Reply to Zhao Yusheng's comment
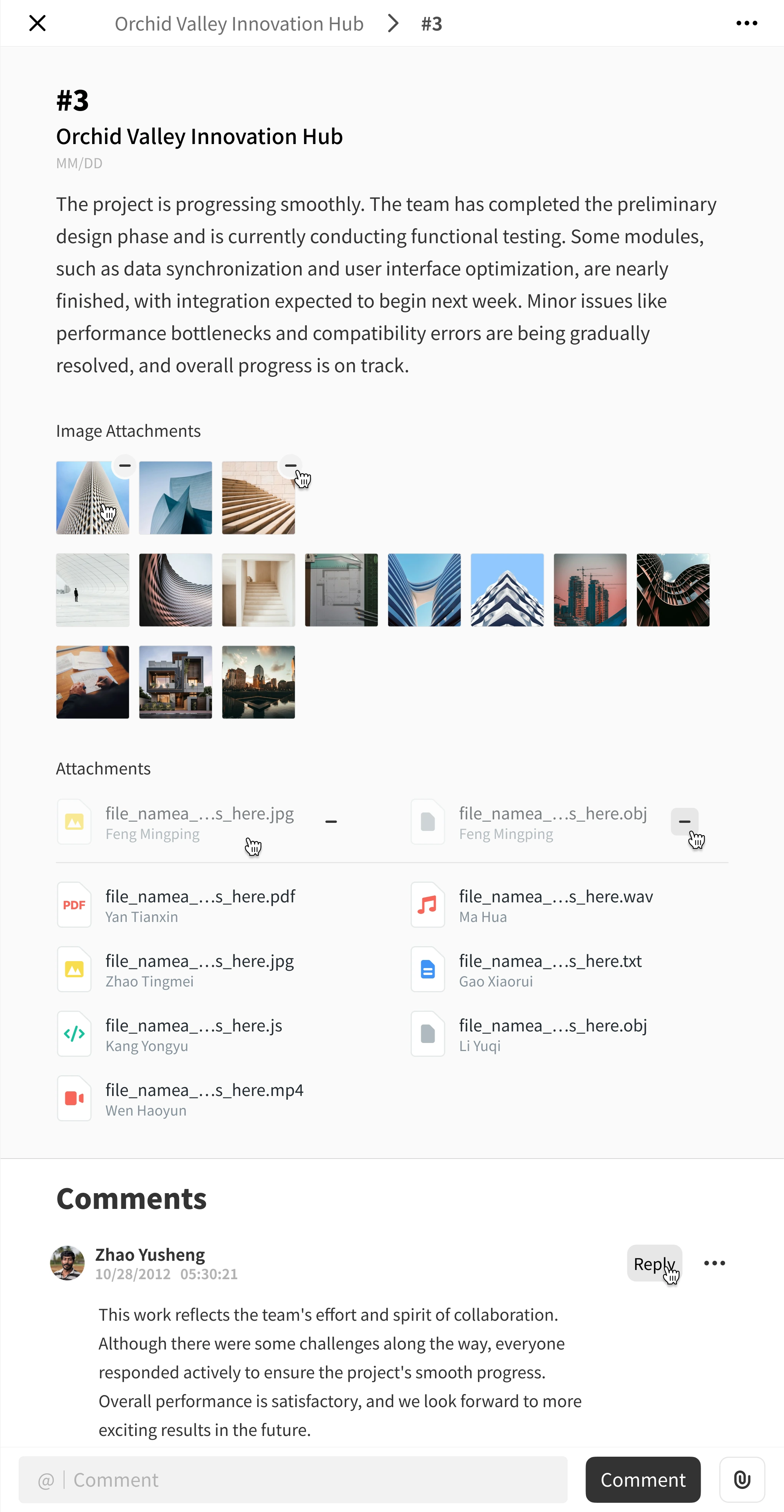Viewport: 784px width, 1512px height. (x=654, y=1263)
